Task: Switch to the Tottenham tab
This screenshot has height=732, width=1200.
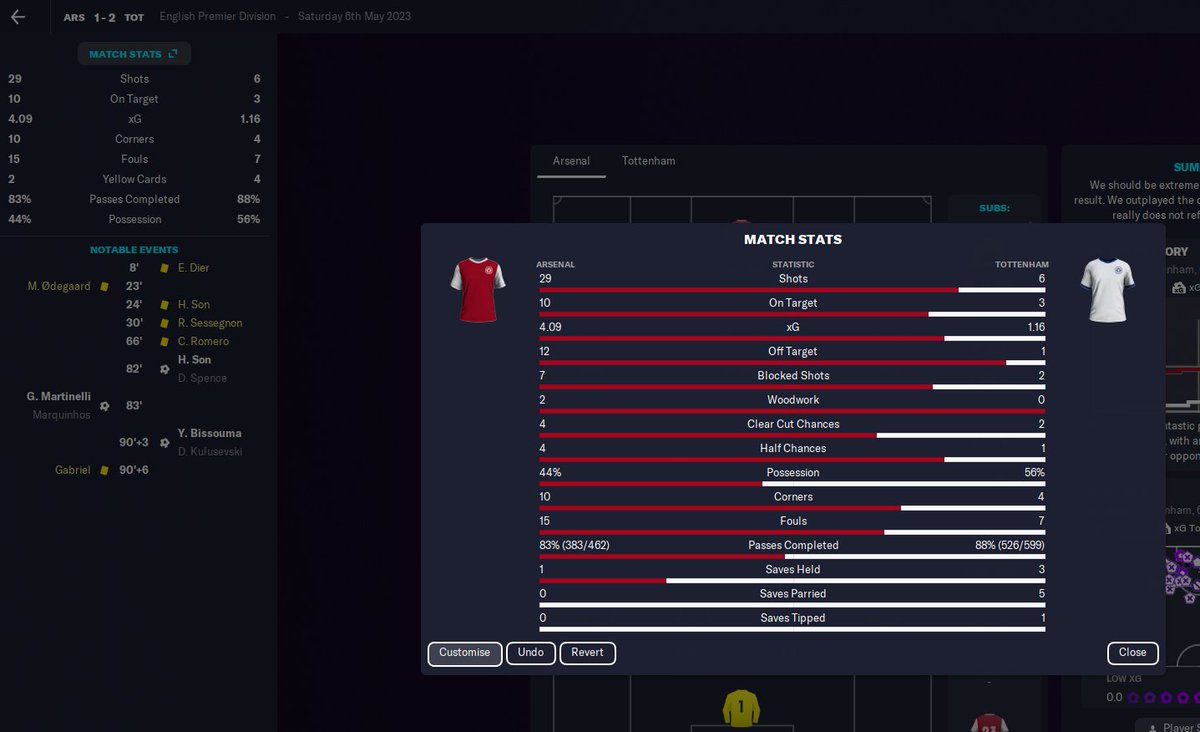Action: click(648, 161)
